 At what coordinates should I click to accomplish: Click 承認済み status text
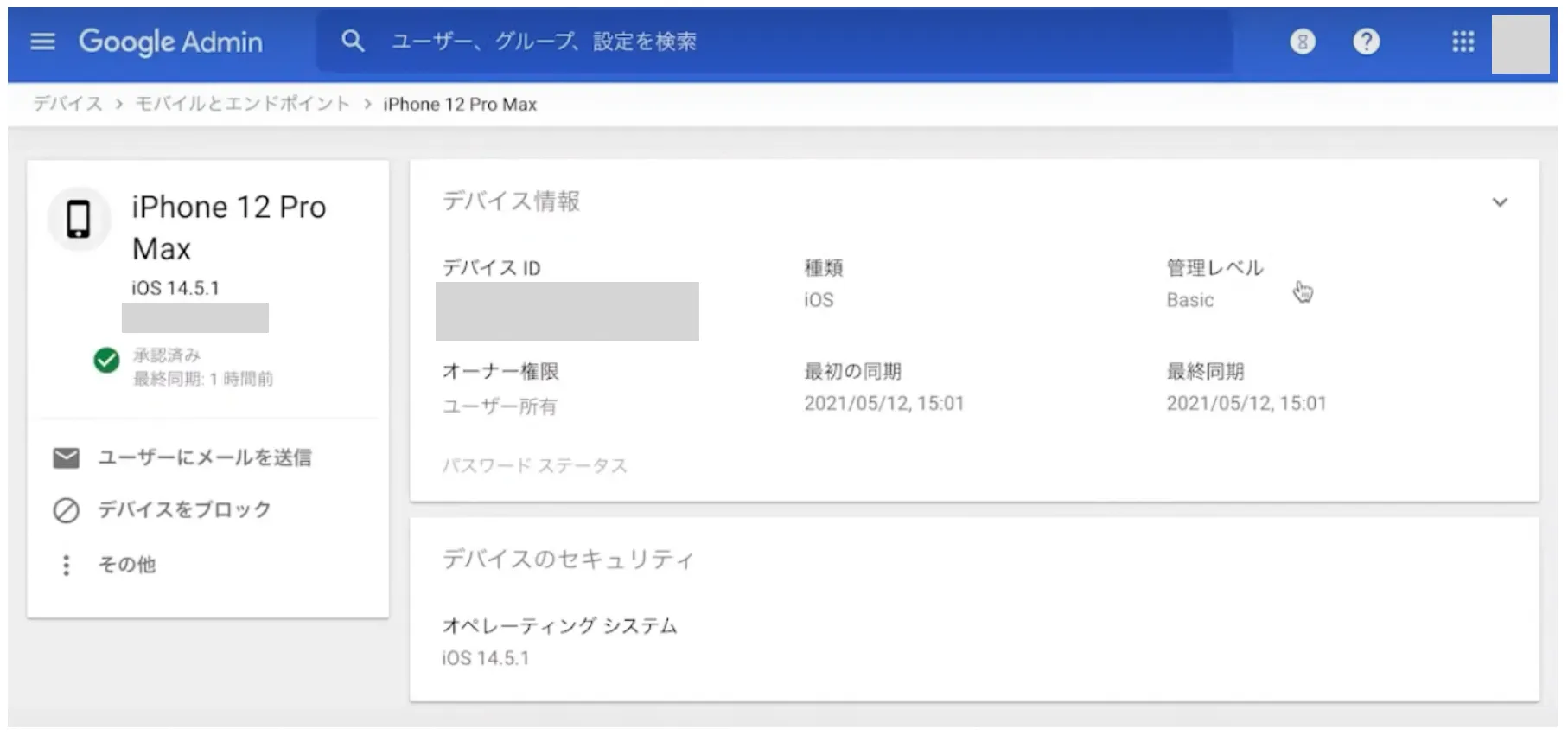coord(167,355)
